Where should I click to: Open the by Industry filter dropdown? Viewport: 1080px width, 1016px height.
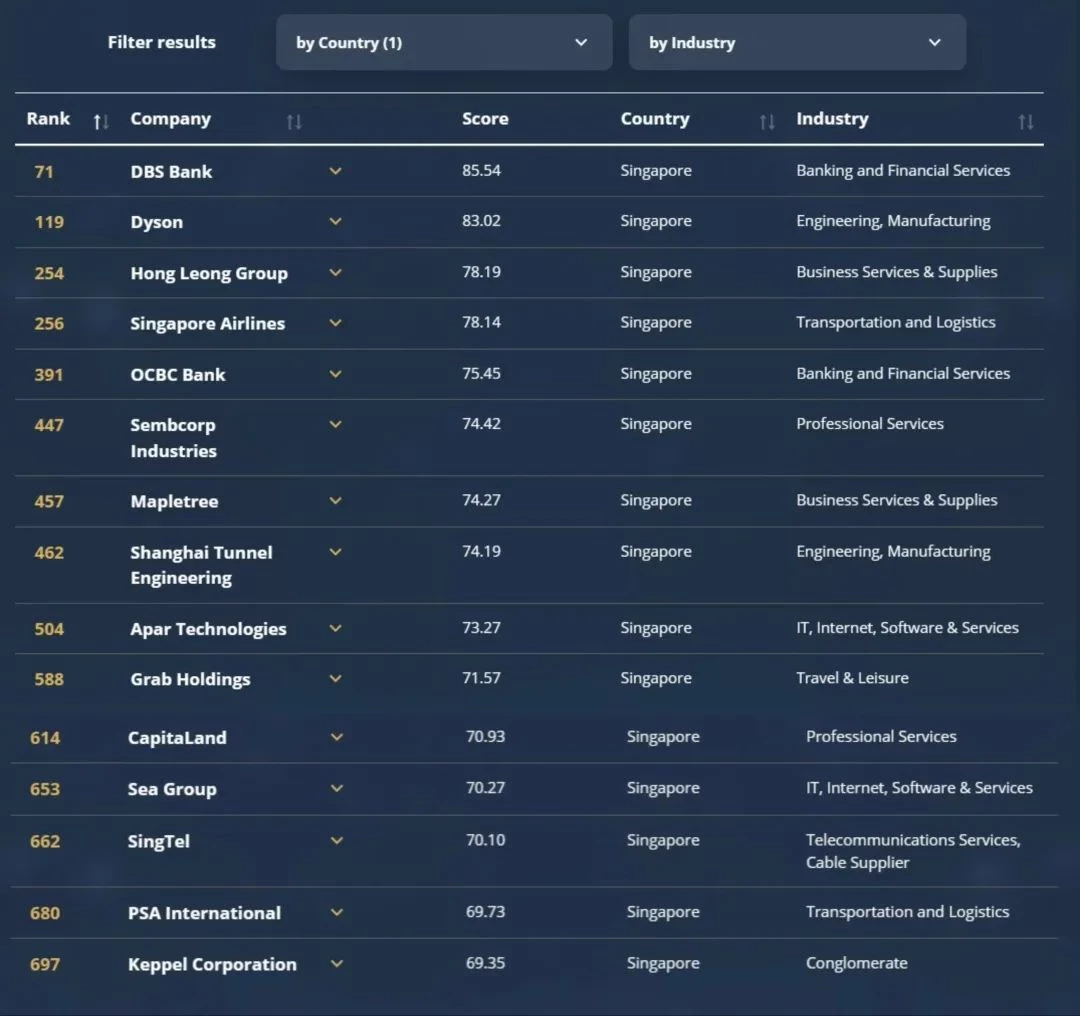pyautogui.click(x=797, y=43)
